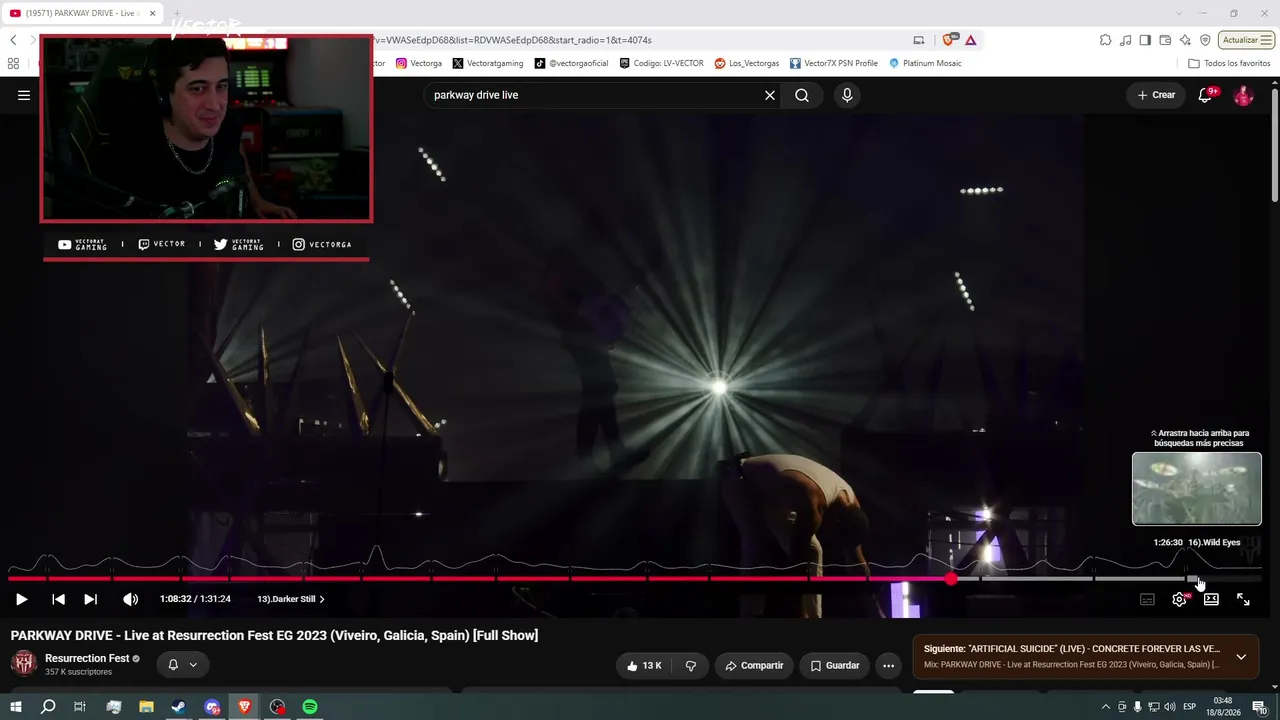
Task: Open the Crear menu
Action: tap(1156, 95)
